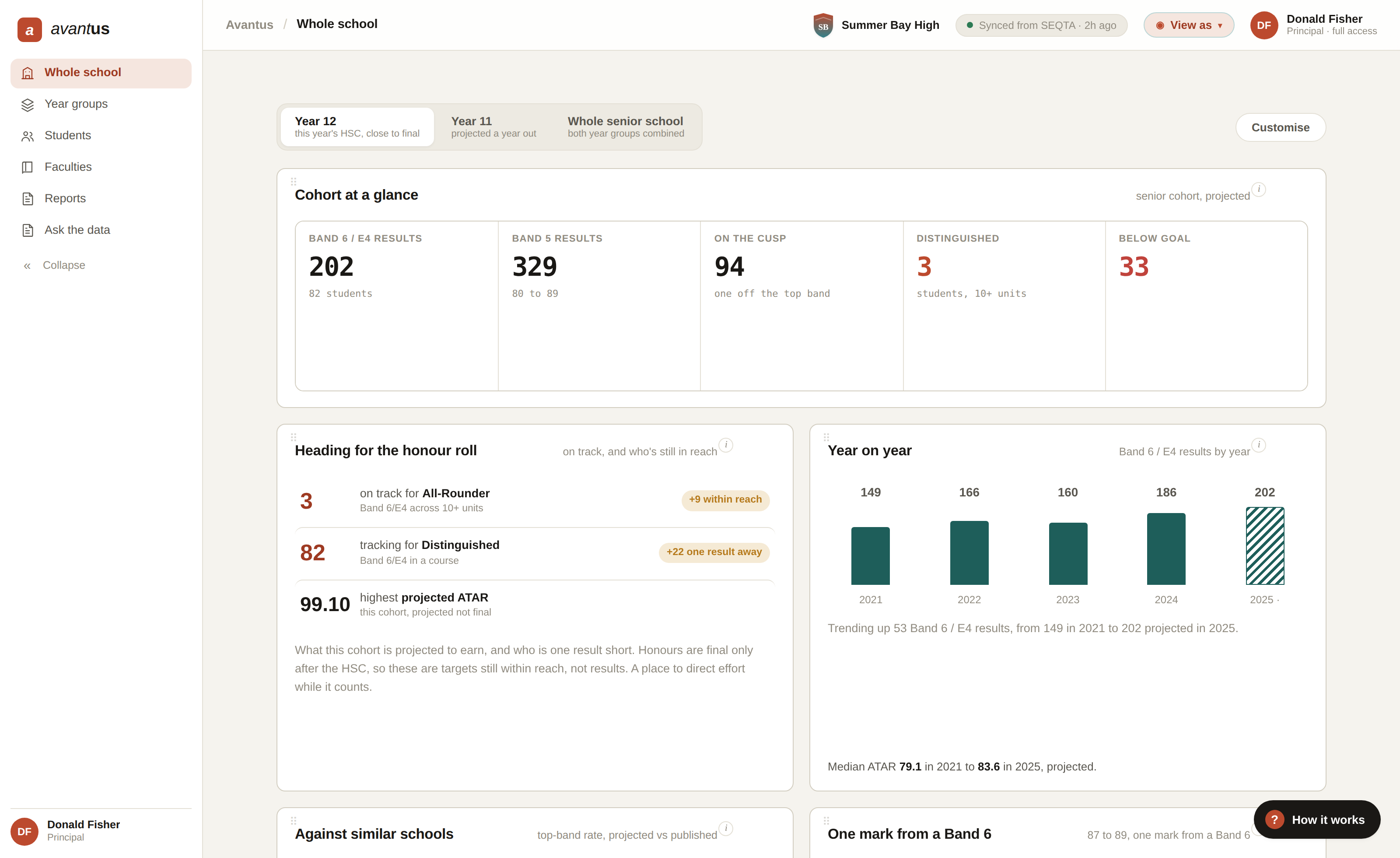Screen dimensions: 1400x858
Task: Click the Reports document icon
Action: point(27,199)
